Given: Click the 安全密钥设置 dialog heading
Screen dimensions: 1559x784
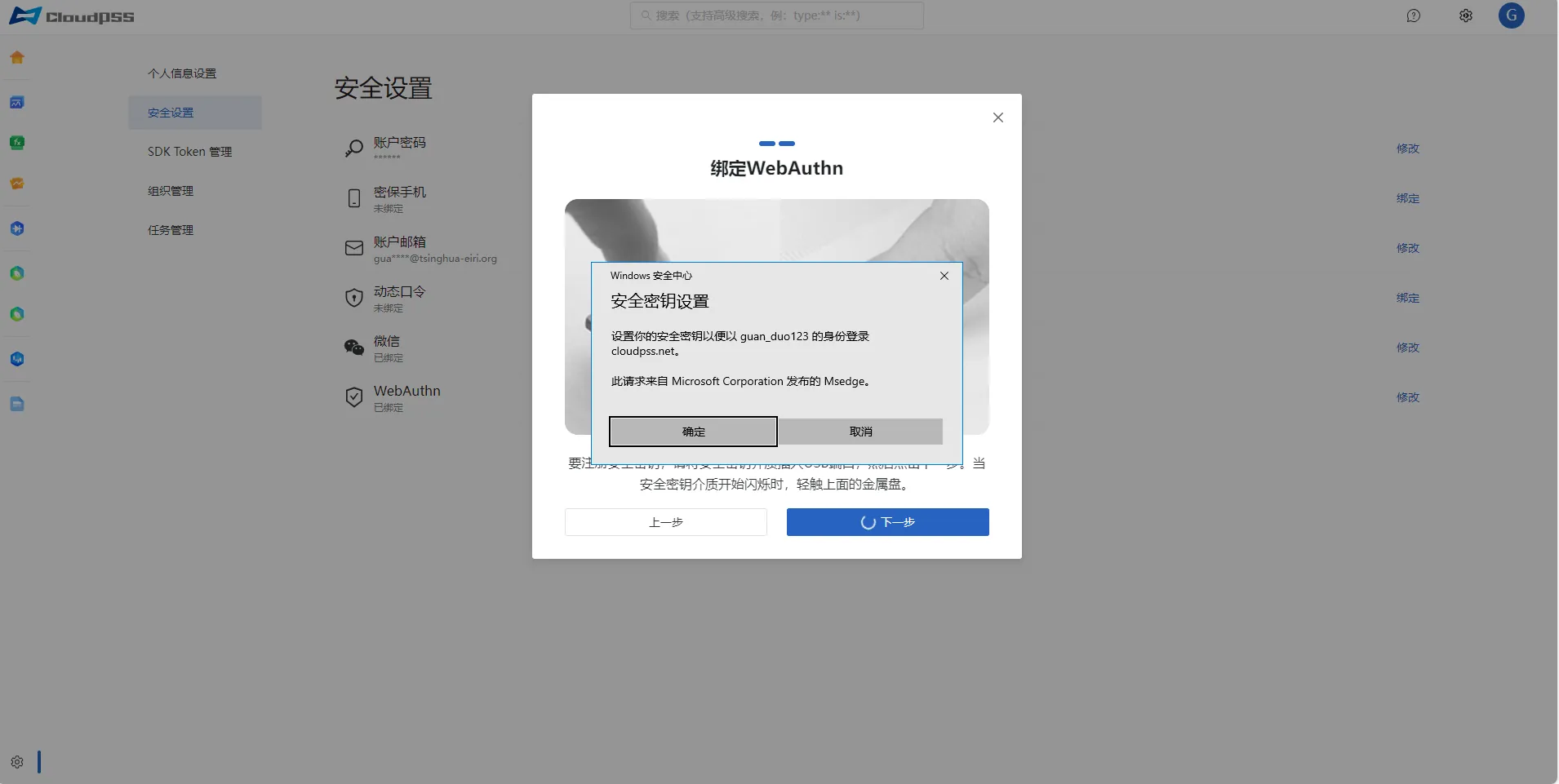Looking at the screenshot, I should [660, 301].
